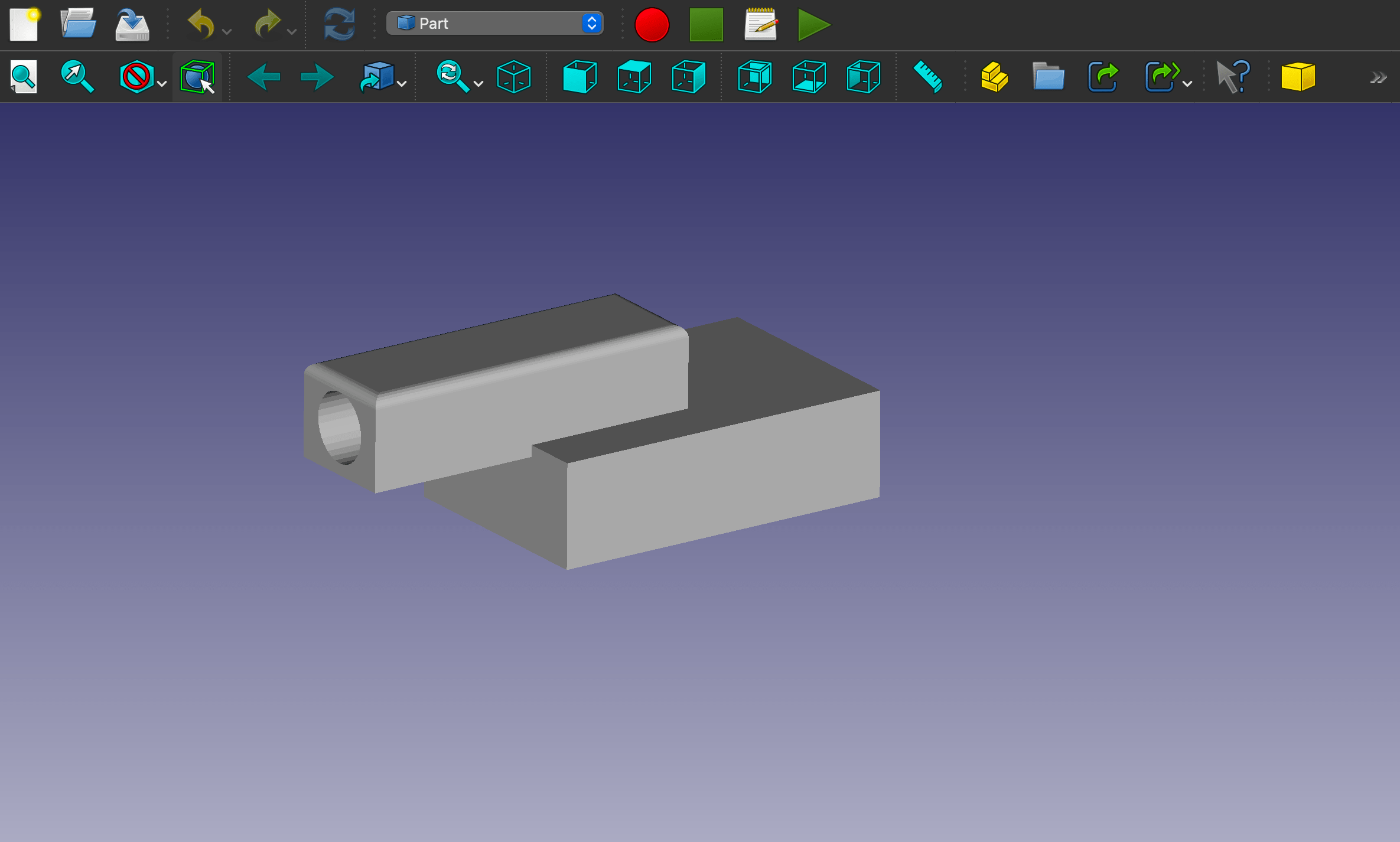Activate the What's This help cursor
The image size is (1400, 842).
1234,76
